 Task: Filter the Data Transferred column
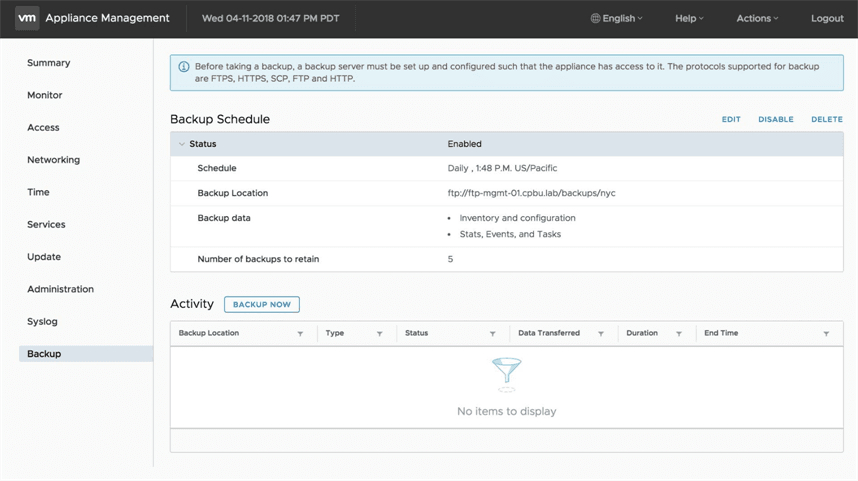[601, 334]
